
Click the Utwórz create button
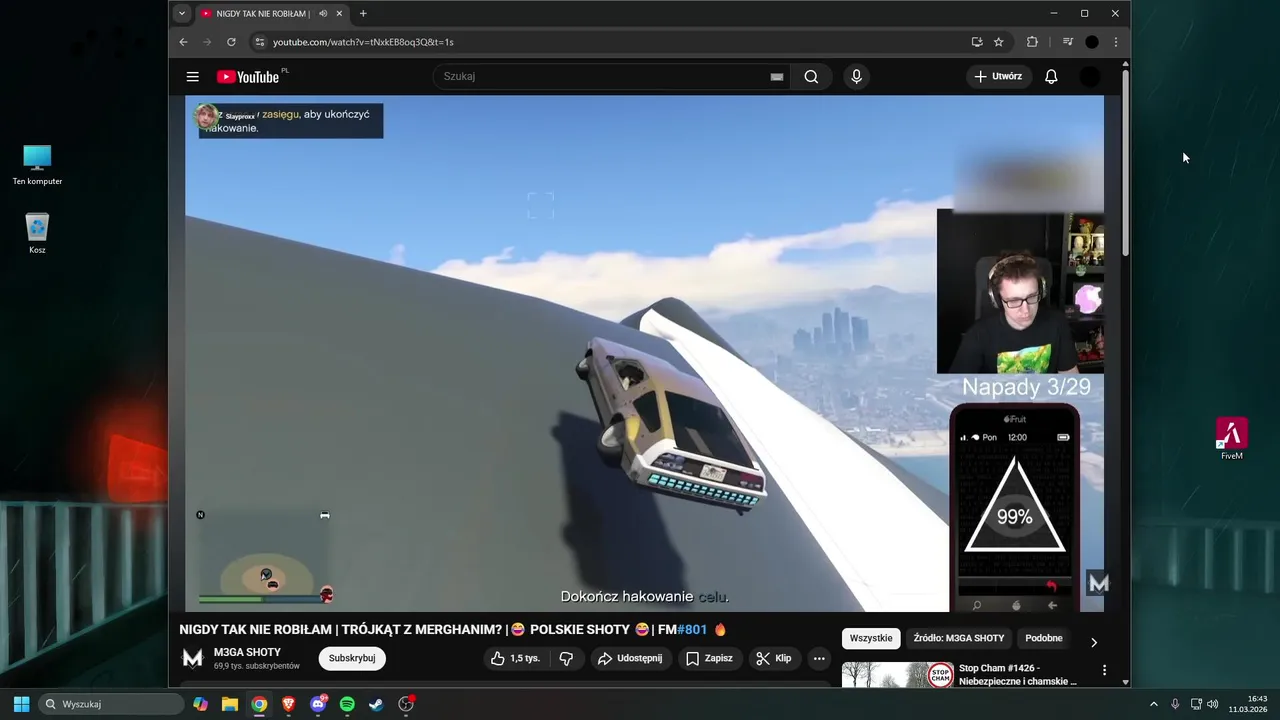[998, 77]
